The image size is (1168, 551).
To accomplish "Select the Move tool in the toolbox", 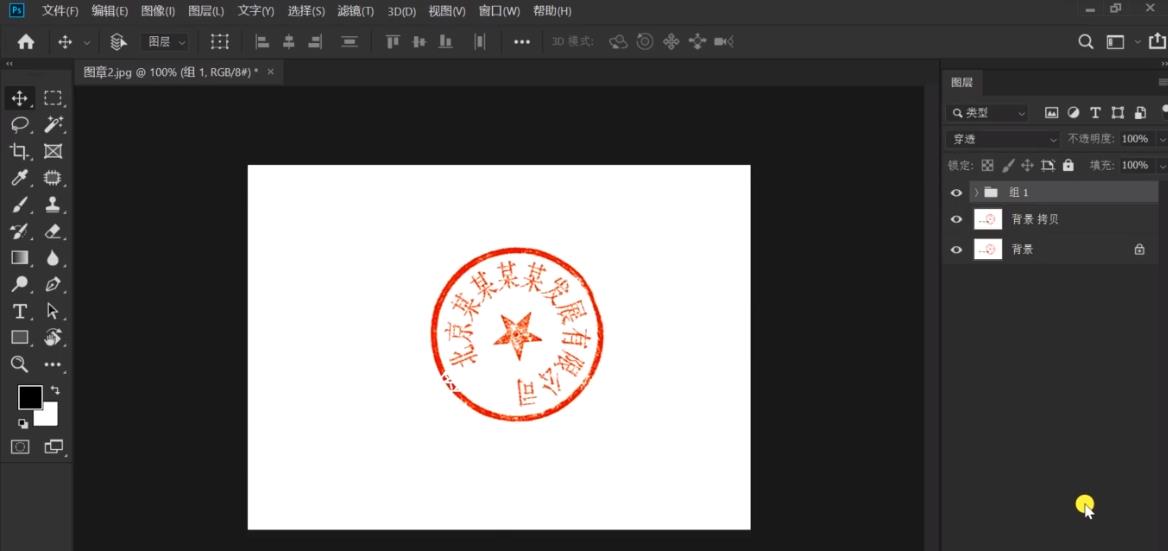I will coord(19,98).
